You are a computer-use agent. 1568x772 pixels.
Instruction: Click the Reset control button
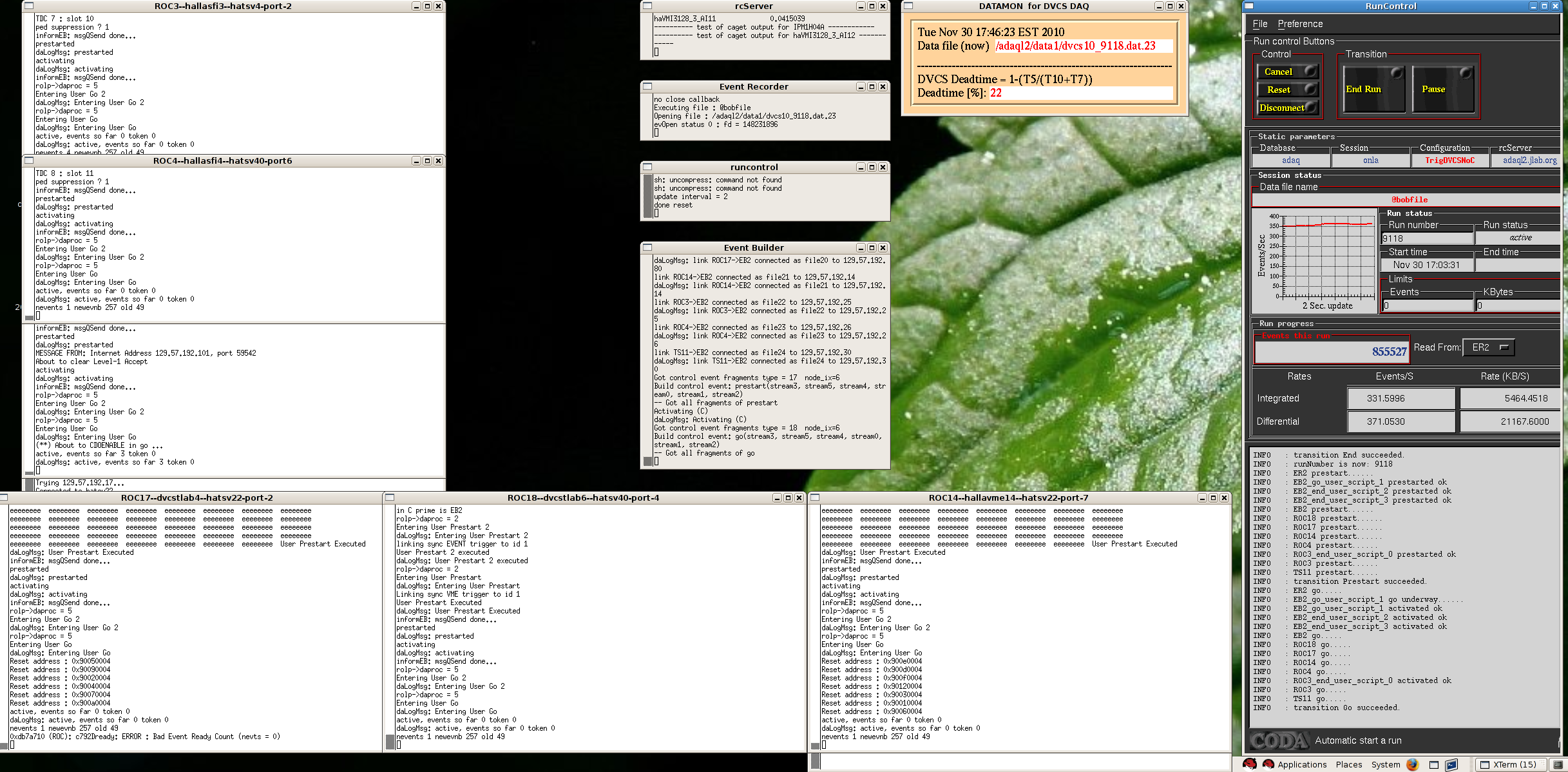coord(1288,90)
